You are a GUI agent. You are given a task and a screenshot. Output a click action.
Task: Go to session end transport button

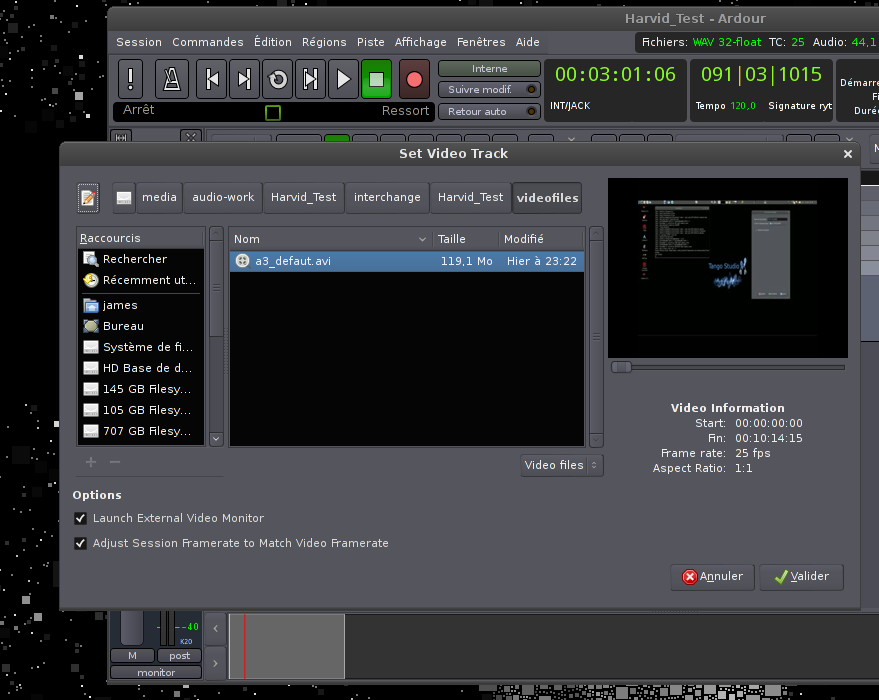click(x=244, y=79)
